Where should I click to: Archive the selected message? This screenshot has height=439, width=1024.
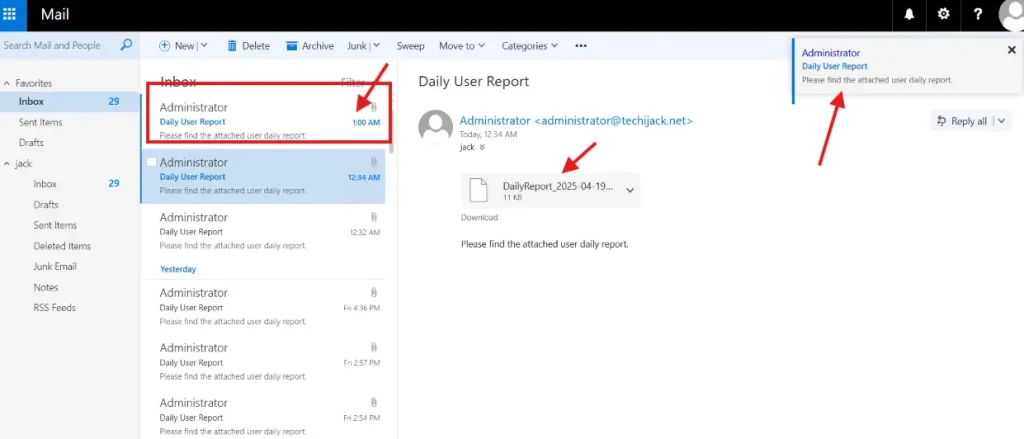(310, 46)
